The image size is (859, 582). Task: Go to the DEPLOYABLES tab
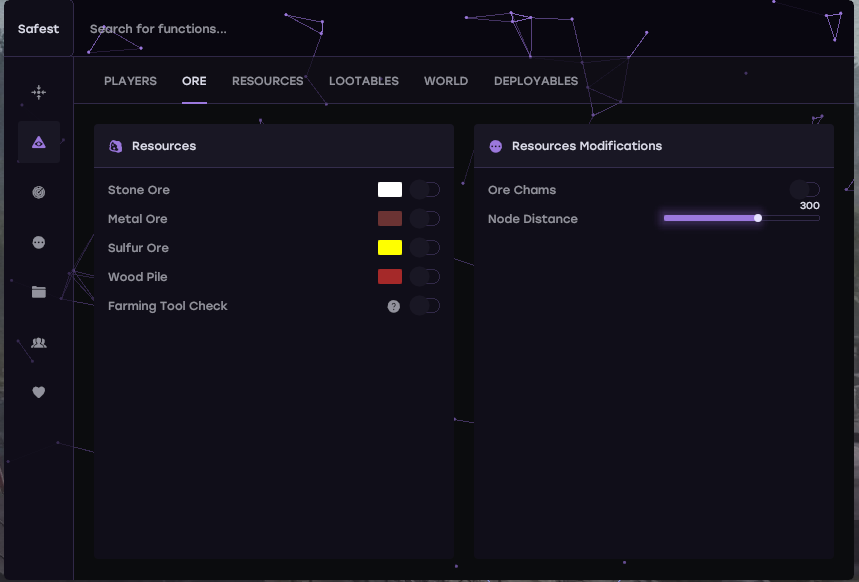[x=536, y=81]
